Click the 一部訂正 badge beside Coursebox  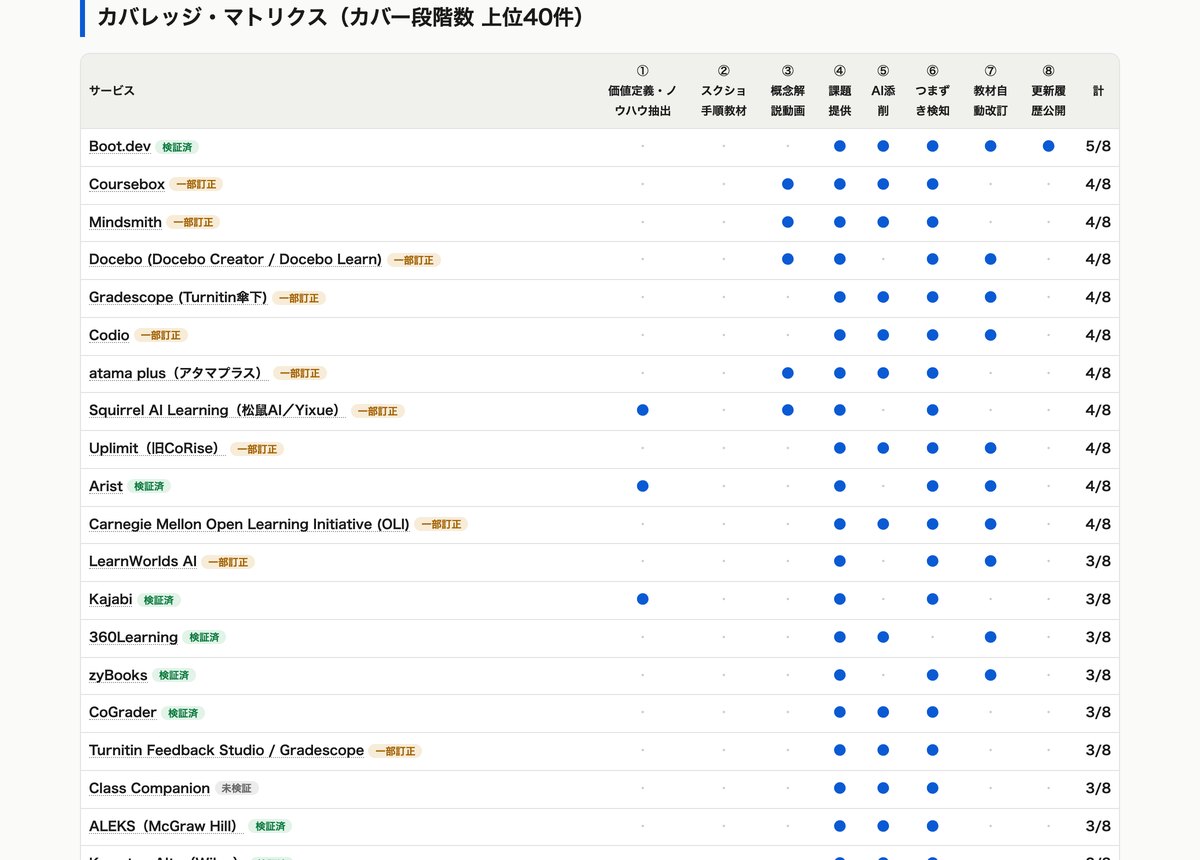pos(196,185)
